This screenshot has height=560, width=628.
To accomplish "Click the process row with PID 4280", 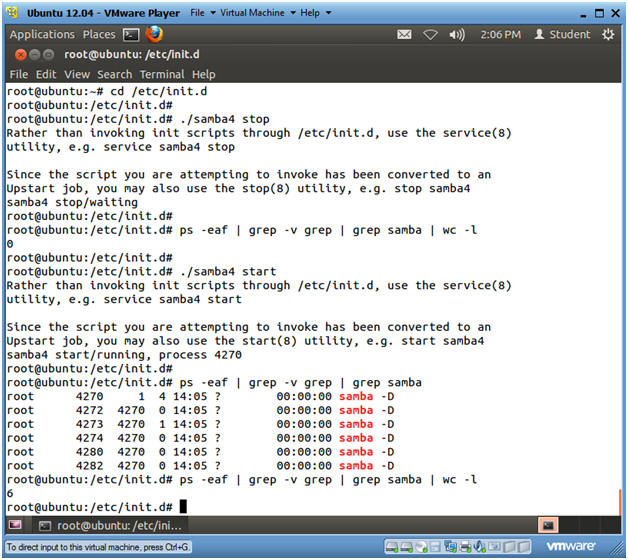I will coord(201,452).
